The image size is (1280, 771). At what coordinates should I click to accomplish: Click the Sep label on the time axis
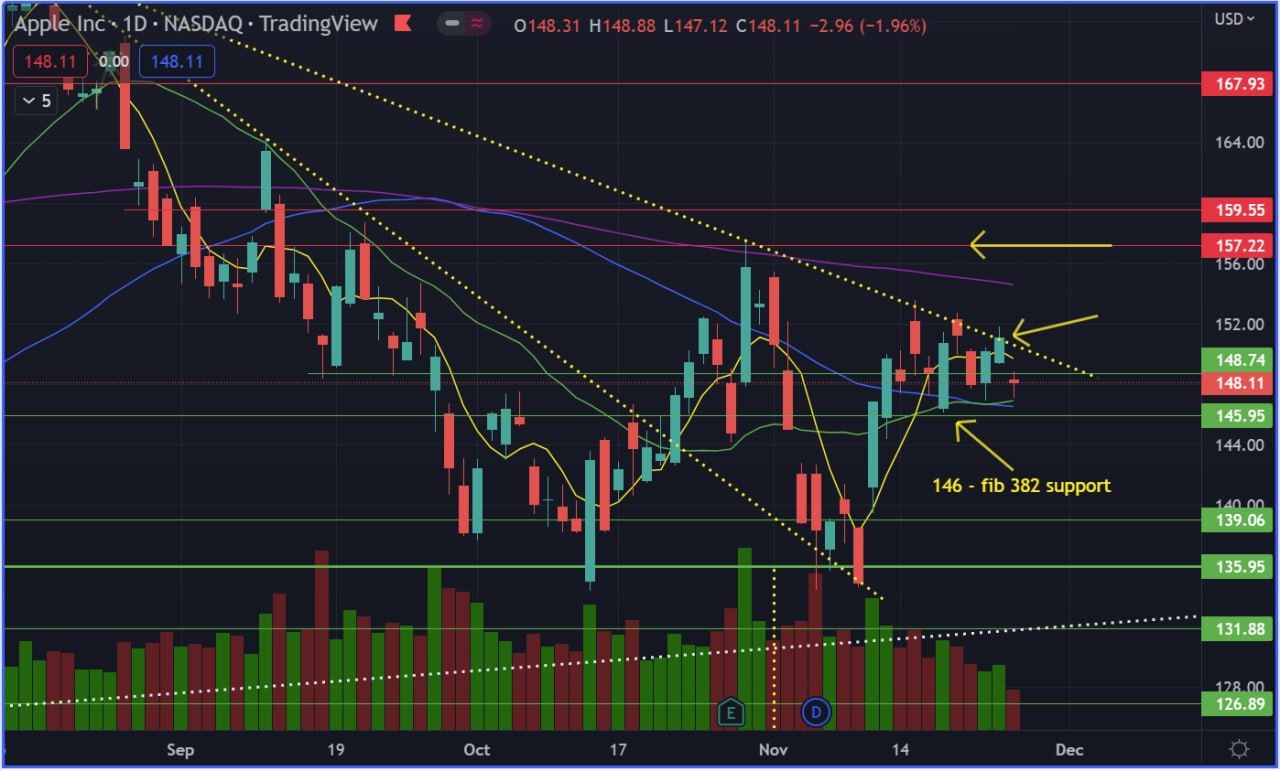180,750
